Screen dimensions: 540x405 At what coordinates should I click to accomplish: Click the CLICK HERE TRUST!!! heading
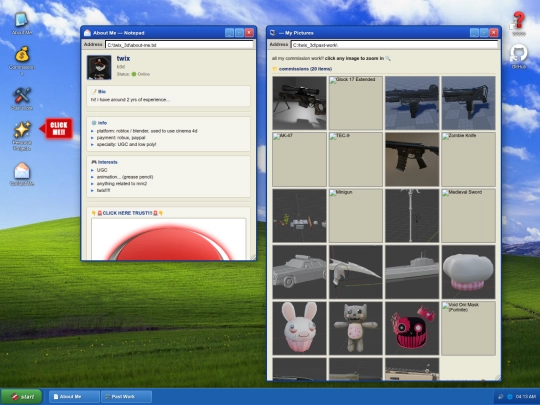pos(127,213)
